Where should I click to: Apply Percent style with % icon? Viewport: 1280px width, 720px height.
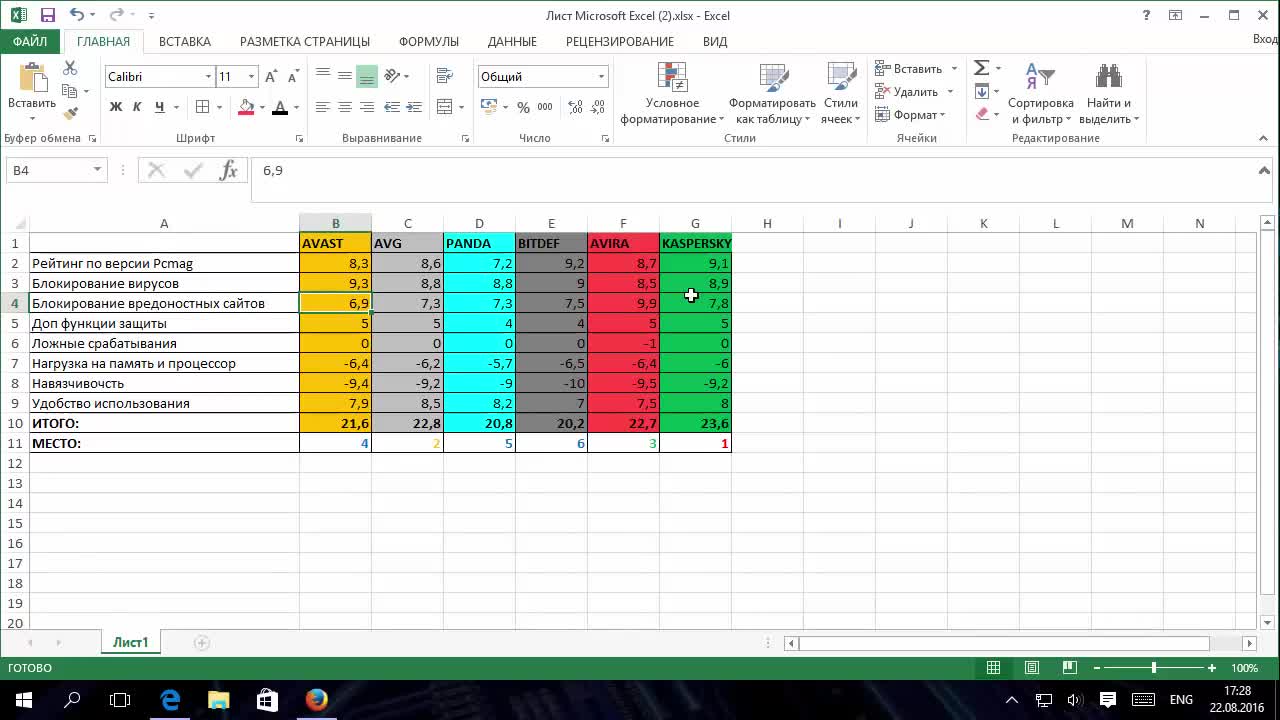click(522, 107)
